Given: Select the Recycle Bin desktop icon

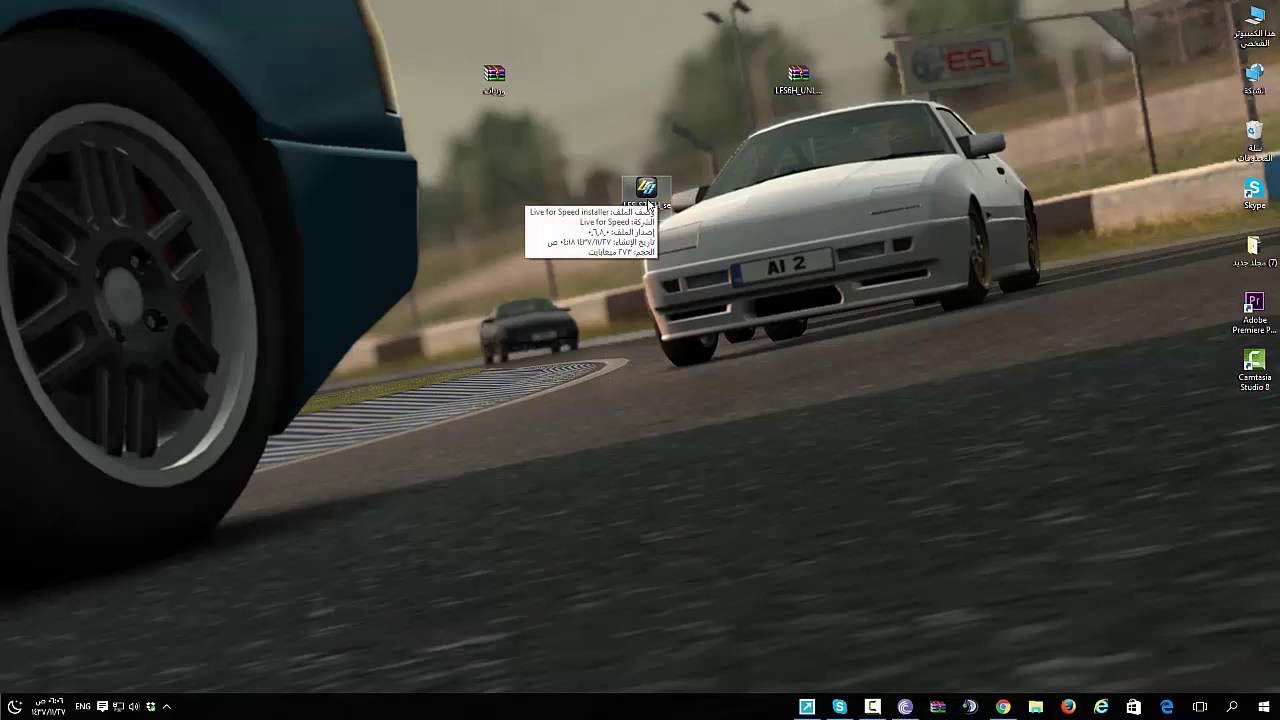Looking at the screenshot, I should pos(1254,140).
